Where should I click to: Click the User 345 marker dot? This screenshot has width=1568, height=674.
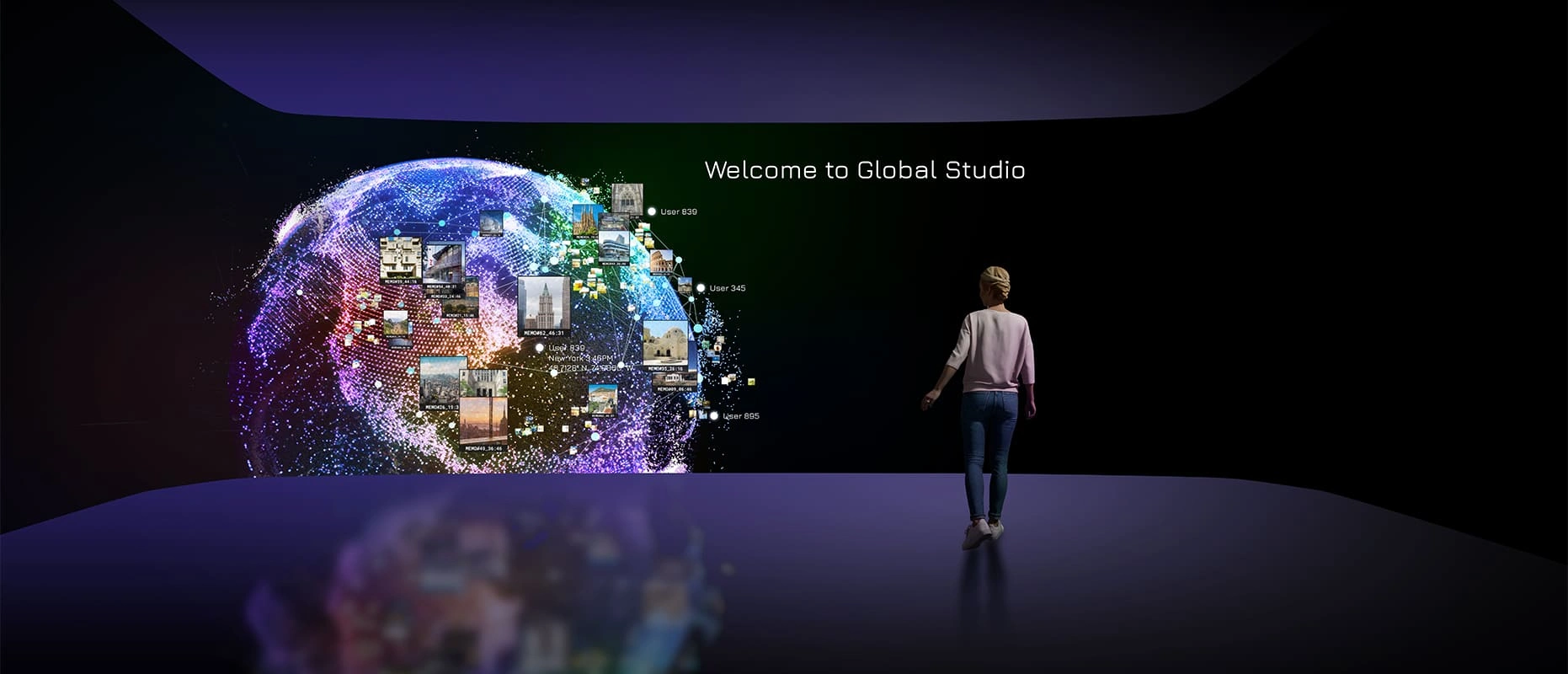[x=700, y=288]
